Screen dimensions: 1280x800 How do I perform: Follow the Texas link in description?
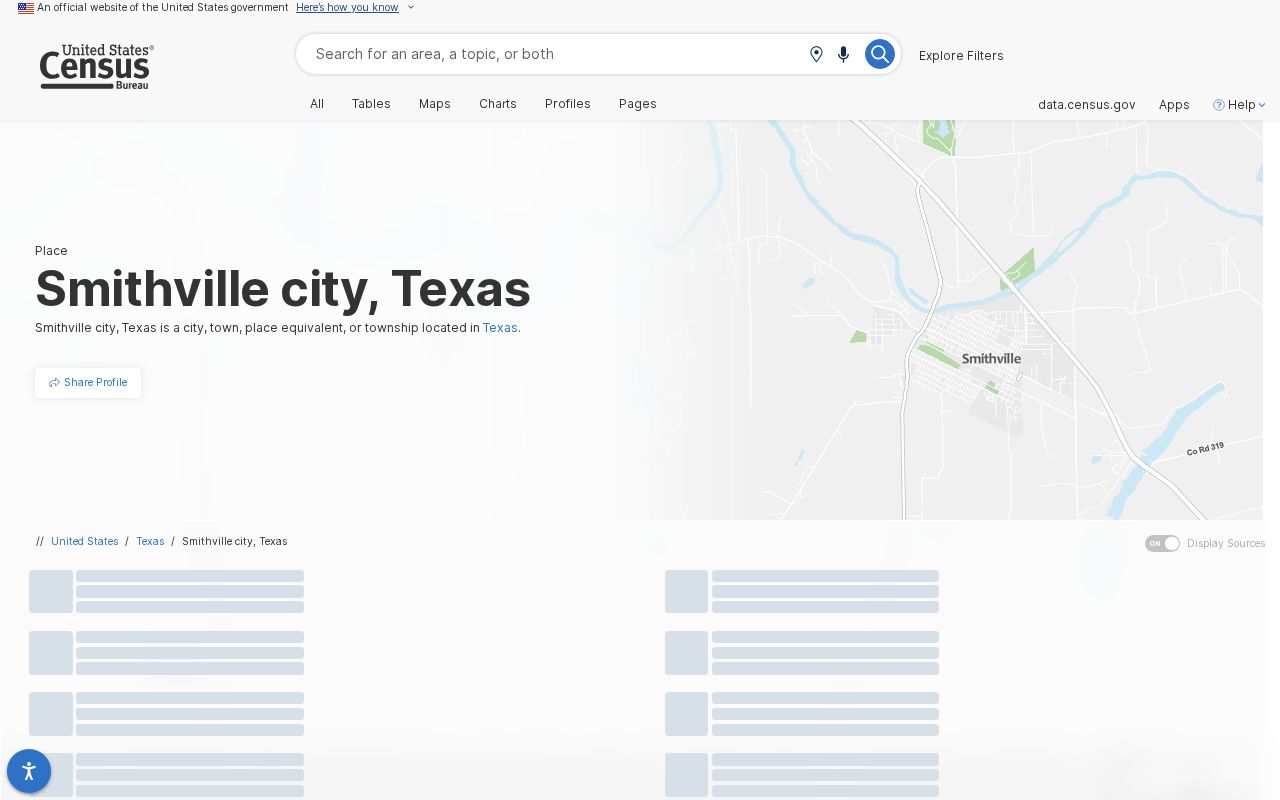point(500,328)
